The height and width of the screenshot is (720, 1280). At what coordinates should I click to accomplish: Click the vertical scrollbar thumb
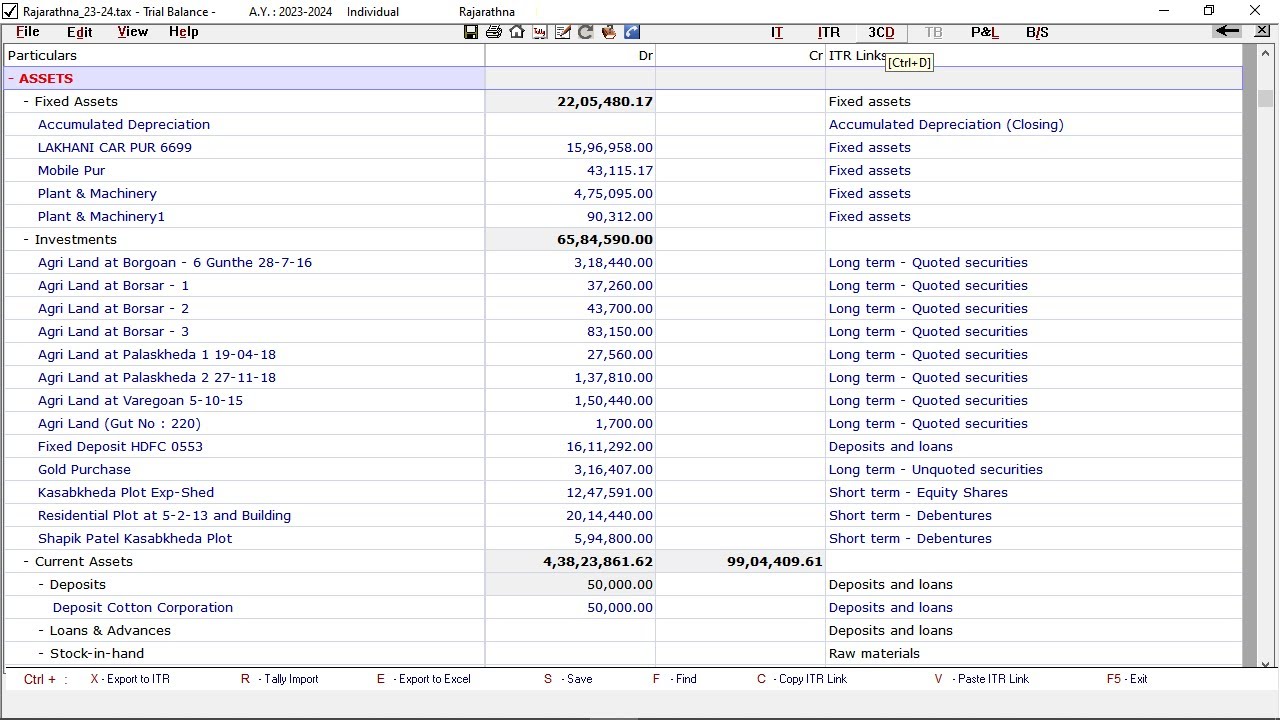click(1265, 98)
